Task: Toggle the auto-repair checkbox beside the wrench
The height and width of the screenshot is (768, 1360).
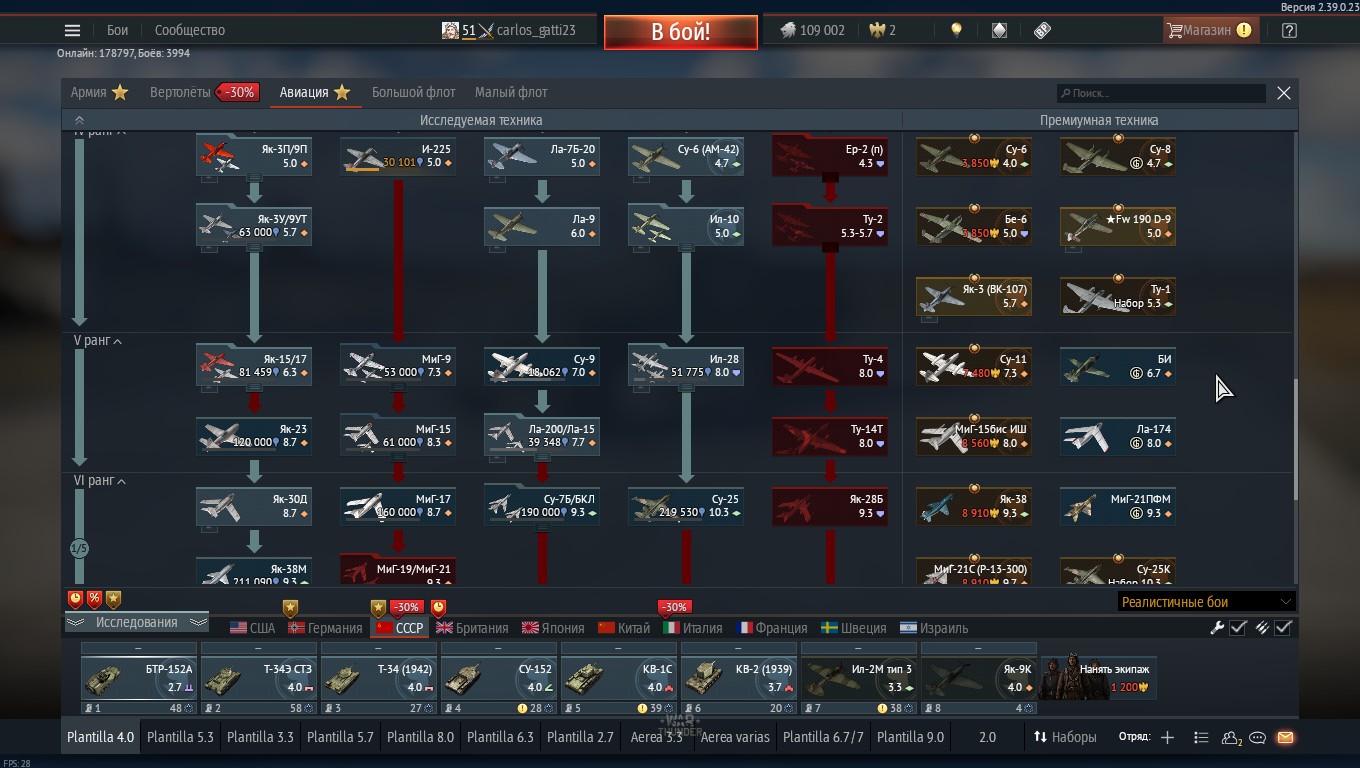Action: [1238, 627]
